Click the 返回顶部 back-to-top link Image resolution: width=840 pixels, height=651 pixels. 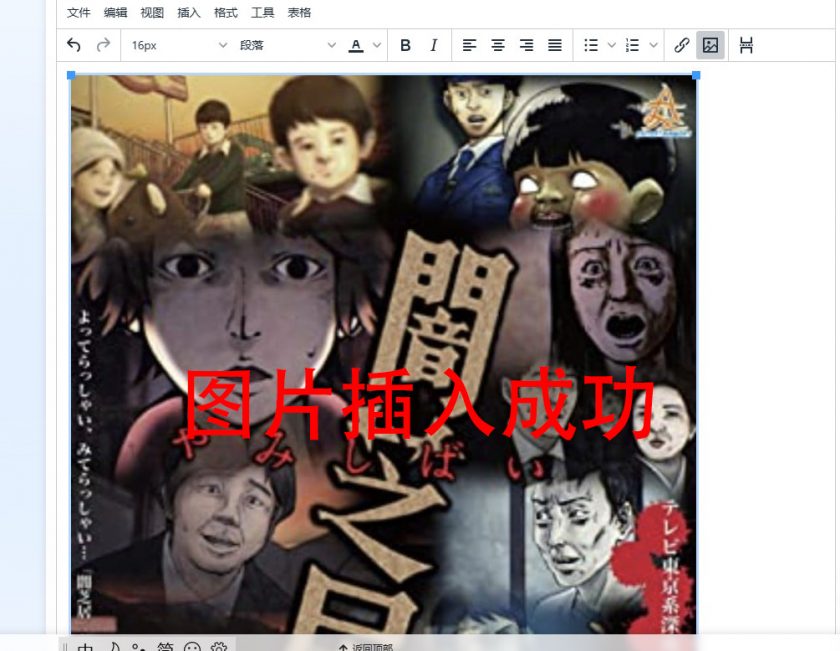click(x=366, y=647)
